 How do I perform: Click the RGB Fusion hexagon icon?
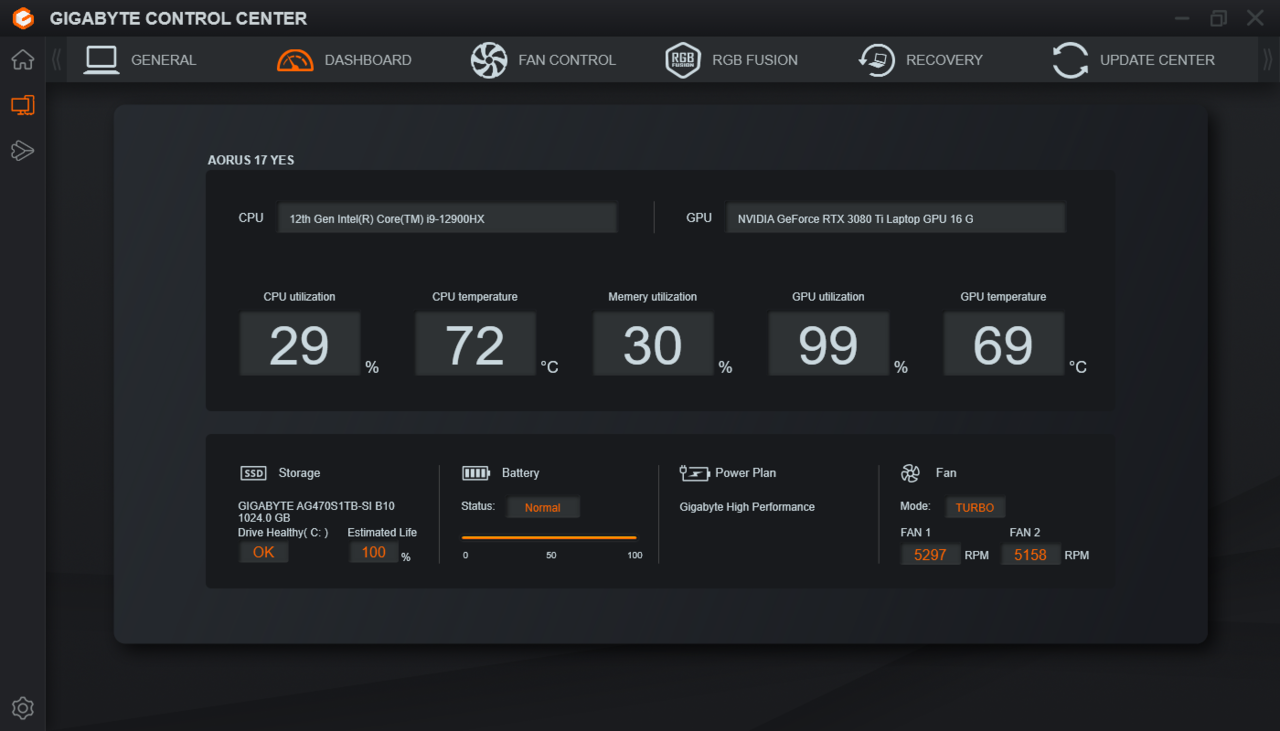point(682,60)
